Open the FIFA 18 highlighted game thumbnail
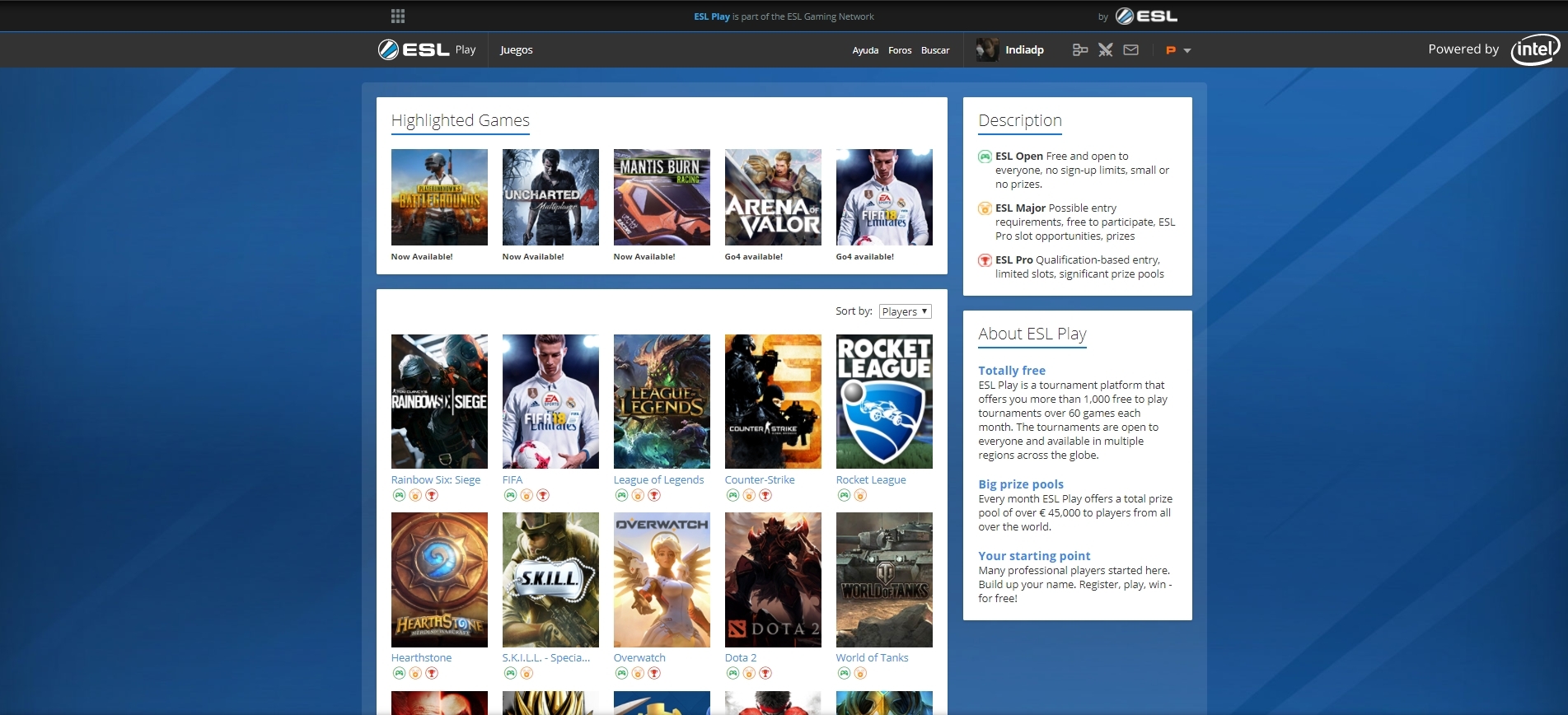Screen dimensions: 1568x715 pyautogui.click(x=884, y=197)
